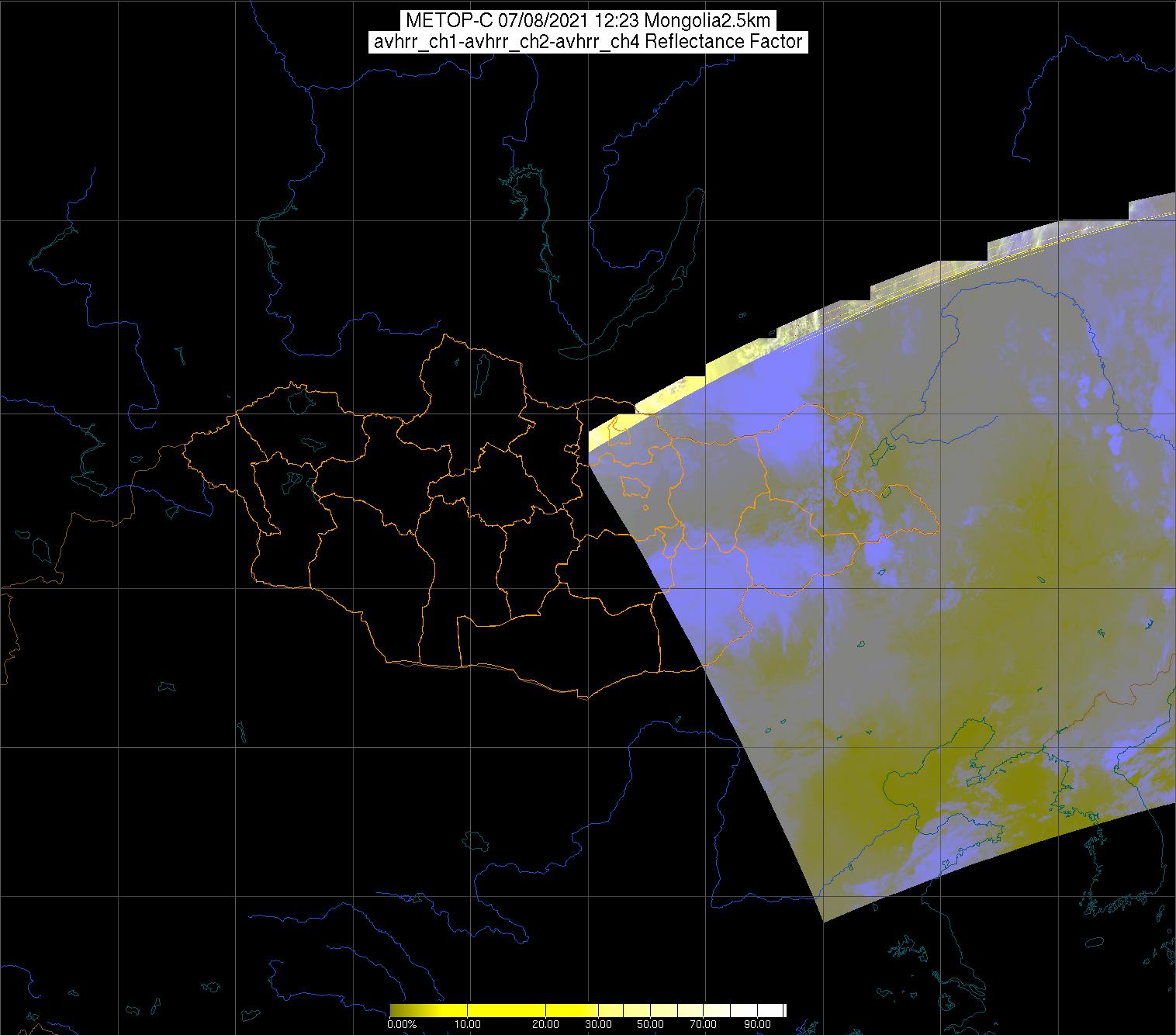Click the avhrr_ch1-avhrr_ch2-avhrr_ch4 Reflectance Factor caption
This screenshot has width=1176, height=1035.
click(588, 42)
